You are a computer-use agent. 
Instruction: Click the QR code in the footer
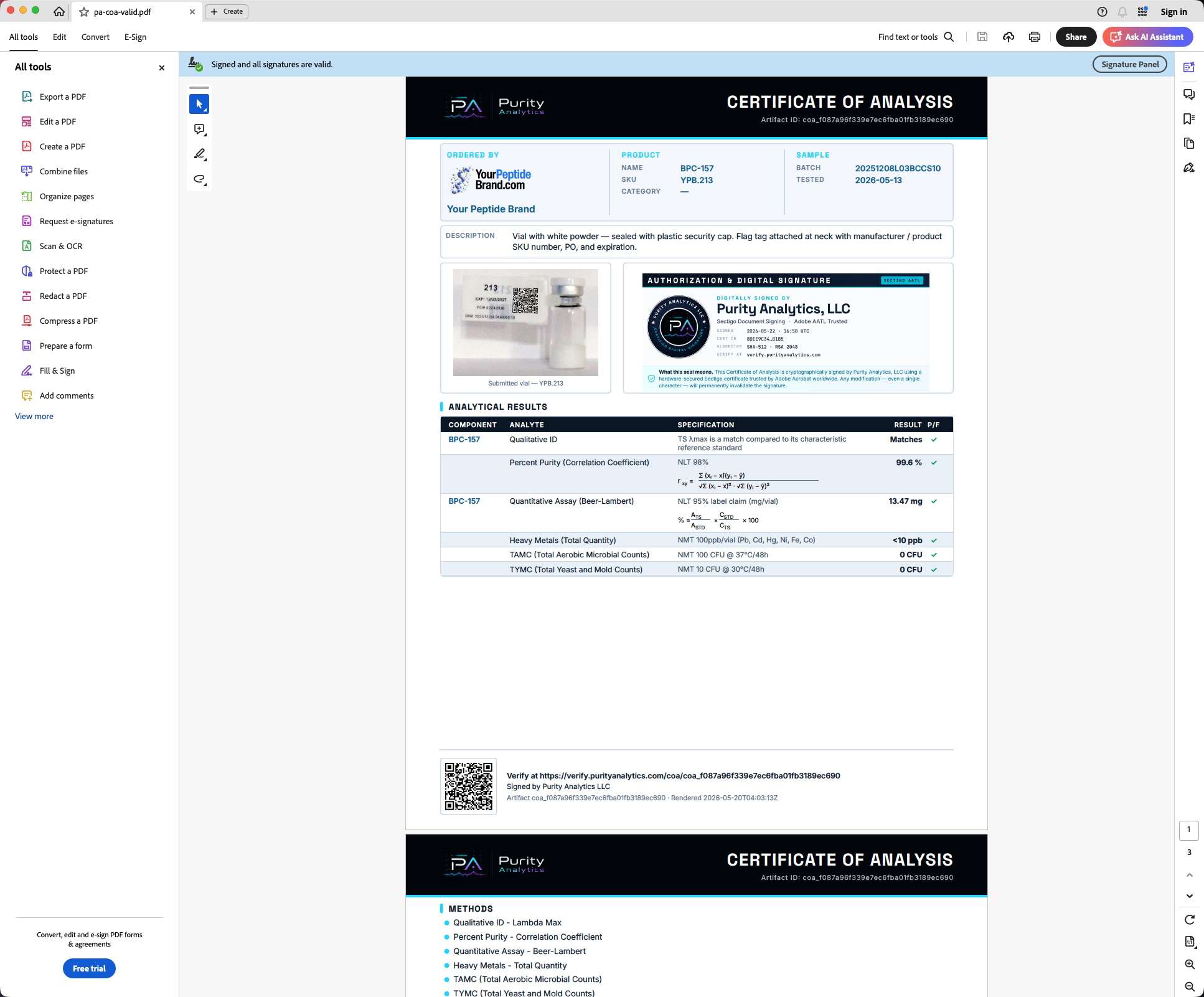tap(469, 787)
